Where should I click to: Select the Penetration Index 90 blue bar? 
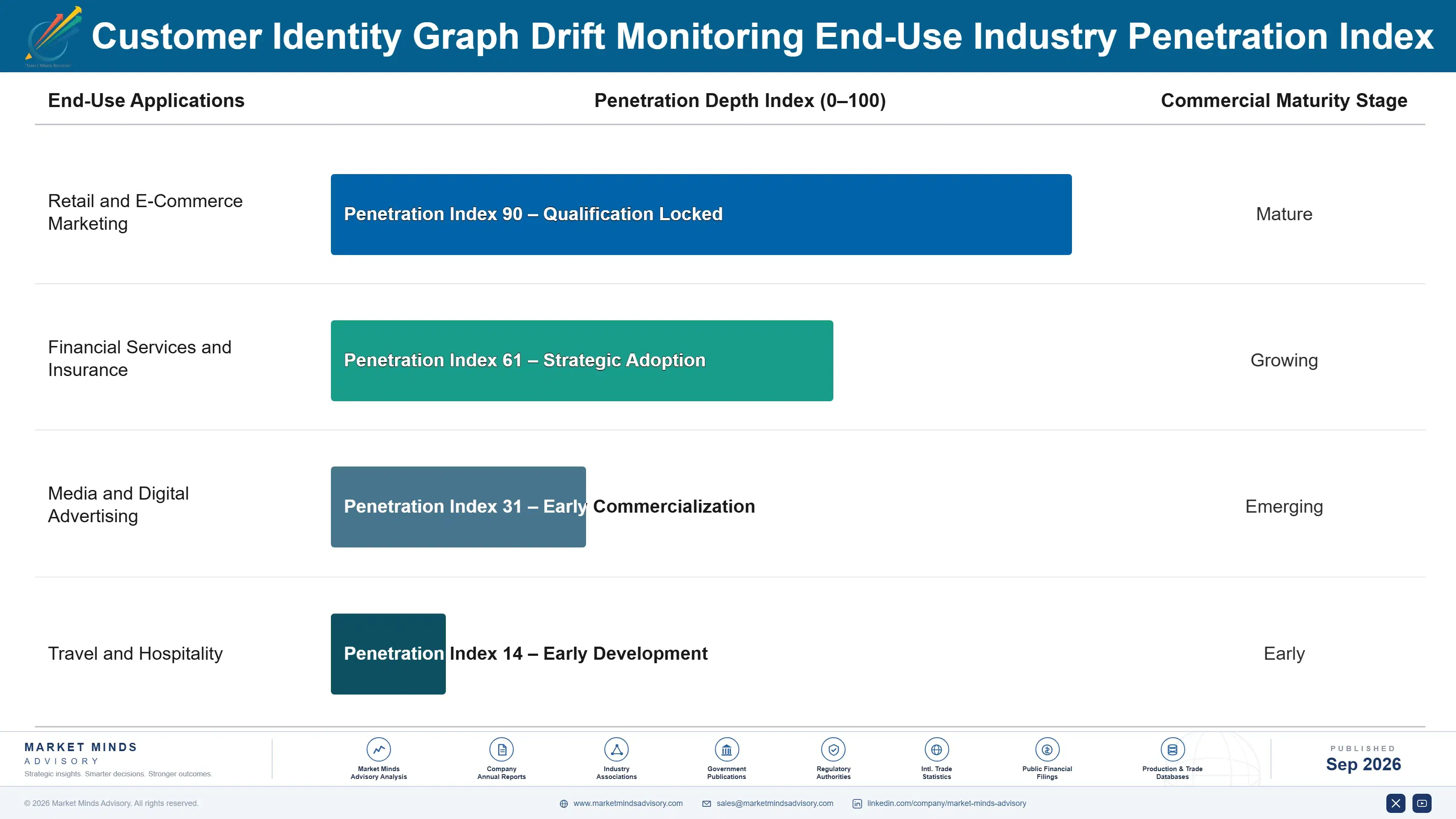(x=701, y=214)
